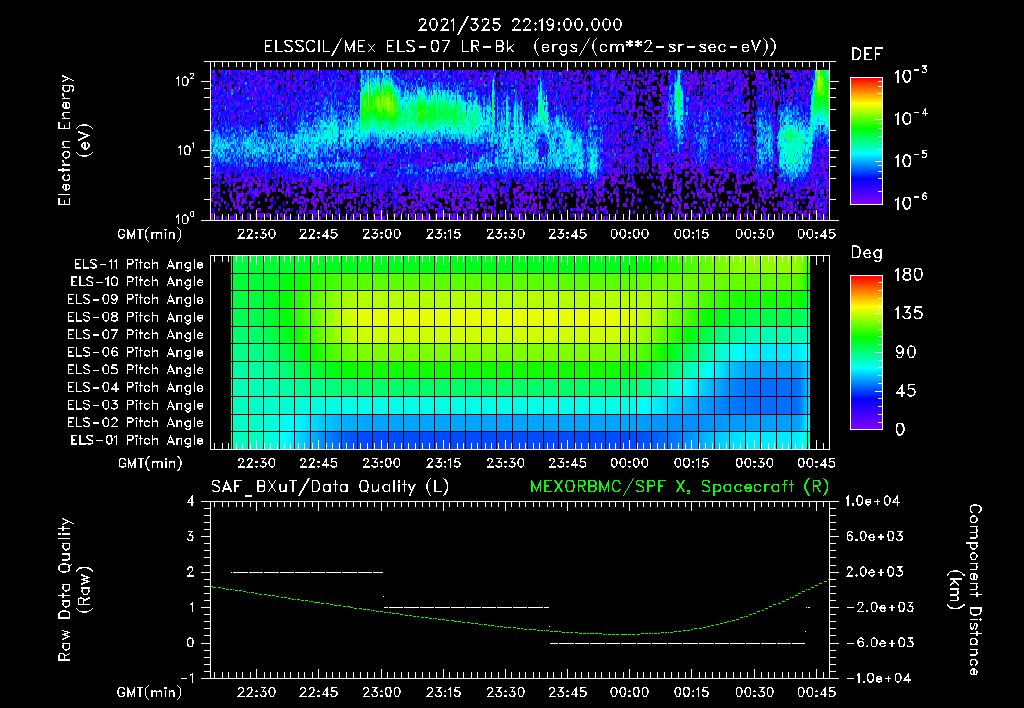Image resolution: width=1024 pixels, height=708 pixels.
Task: Click the 10⁰ tick on the energy axis
Action: click(x=185, y=217)
